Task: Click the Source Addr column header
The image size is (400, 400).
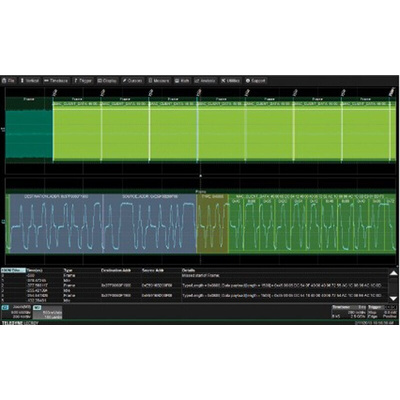Action: [153, 270]
